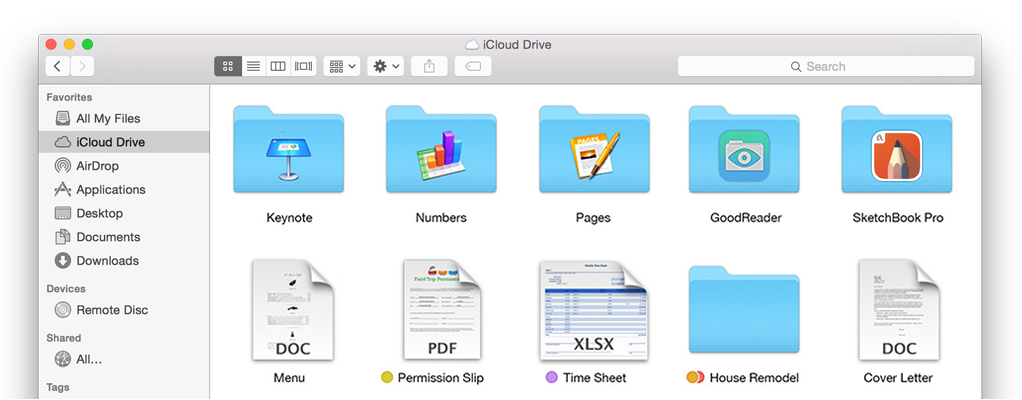Image resolution: width=1022 pixels, height=400 pixels.
Task: Select Remote Disc under Devices
Action: tap(124, 310)
